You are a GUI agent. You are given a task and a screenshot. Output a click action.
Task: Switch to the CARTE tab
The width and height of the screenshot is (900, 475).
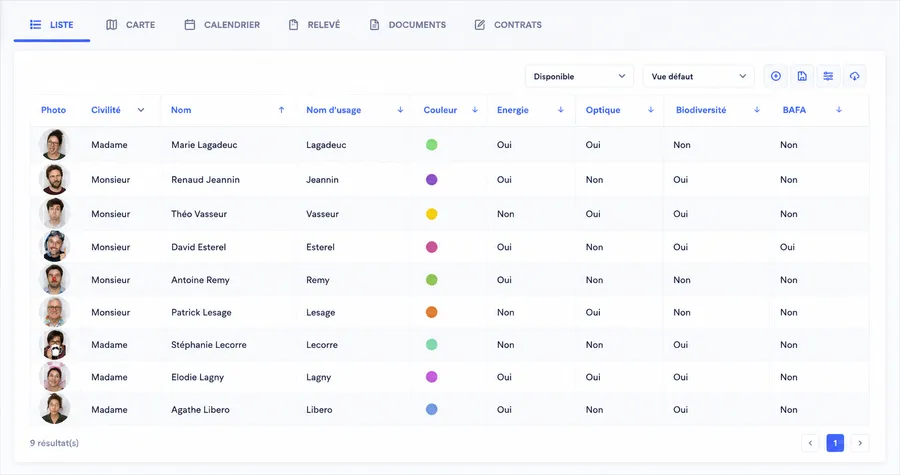coord(130,25)
